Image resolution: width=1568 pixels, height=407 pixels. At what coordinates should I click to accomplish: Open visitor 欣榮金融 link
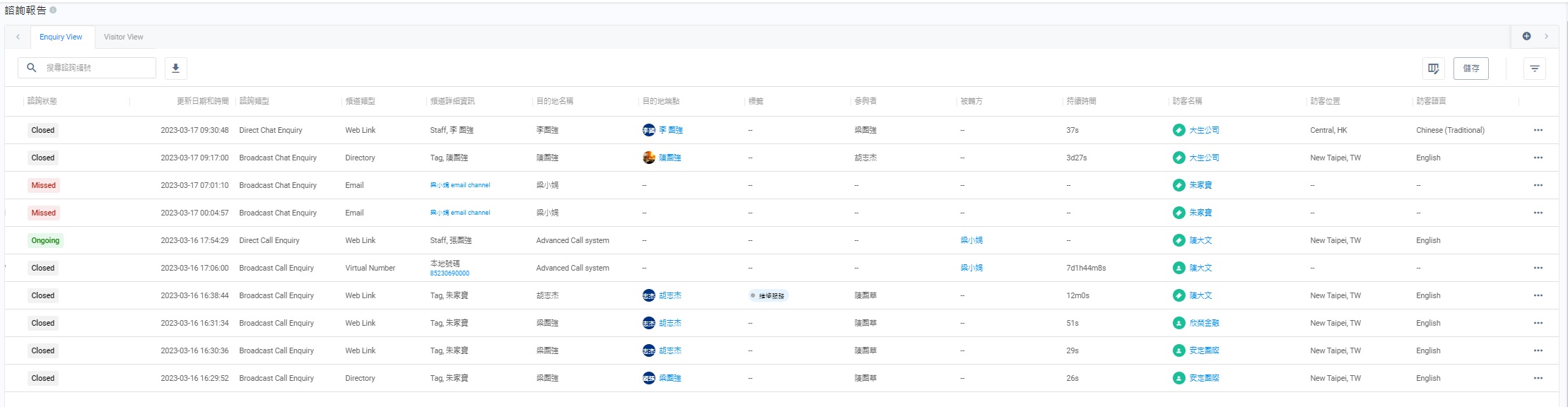pos(1203,323)
